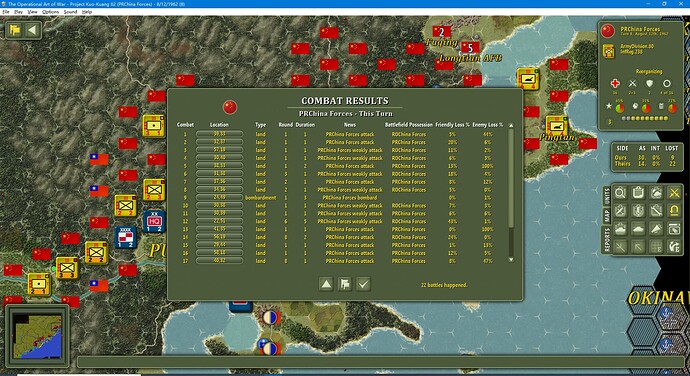690x376 pixels.
Task: Click the up triangle button below combat list
Action: (326, 284)
